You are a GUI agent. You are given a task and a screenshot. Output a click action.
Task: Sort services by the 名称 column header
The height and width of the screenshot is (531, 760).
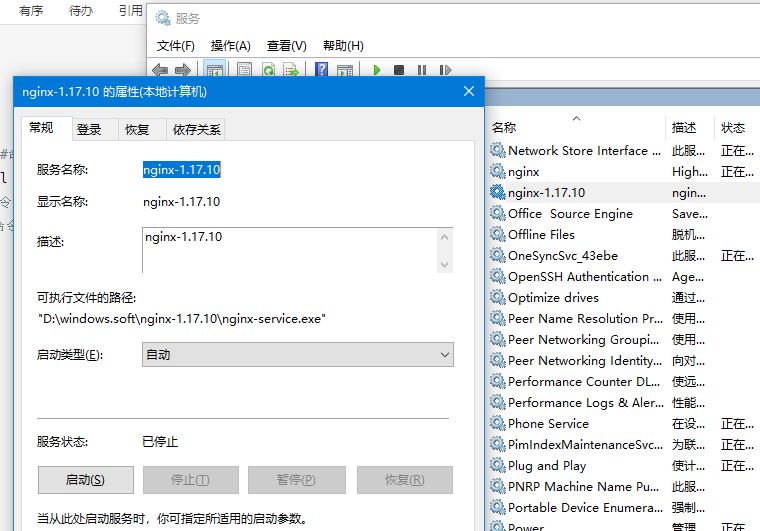[577, 127]
